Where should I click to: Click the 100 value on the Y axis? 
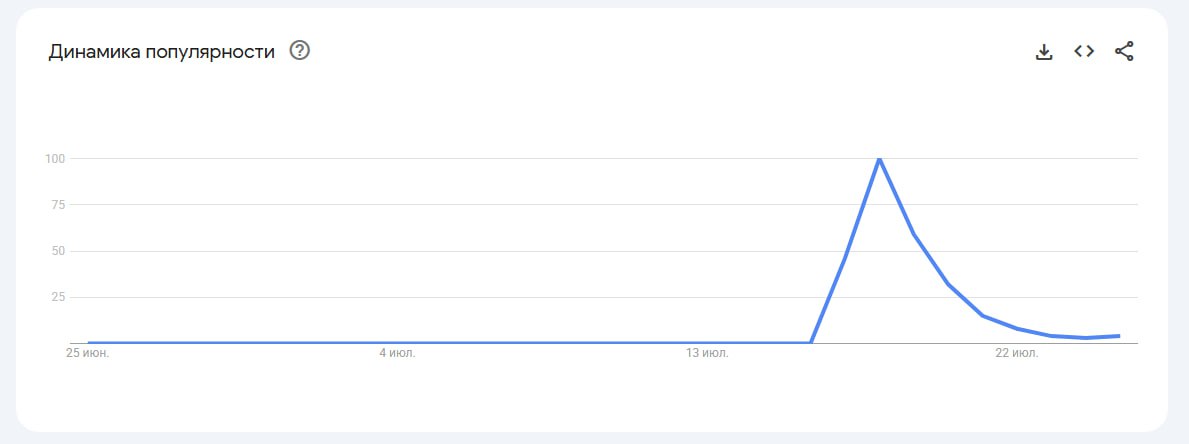pyautogui.click(x=54, y=158)
